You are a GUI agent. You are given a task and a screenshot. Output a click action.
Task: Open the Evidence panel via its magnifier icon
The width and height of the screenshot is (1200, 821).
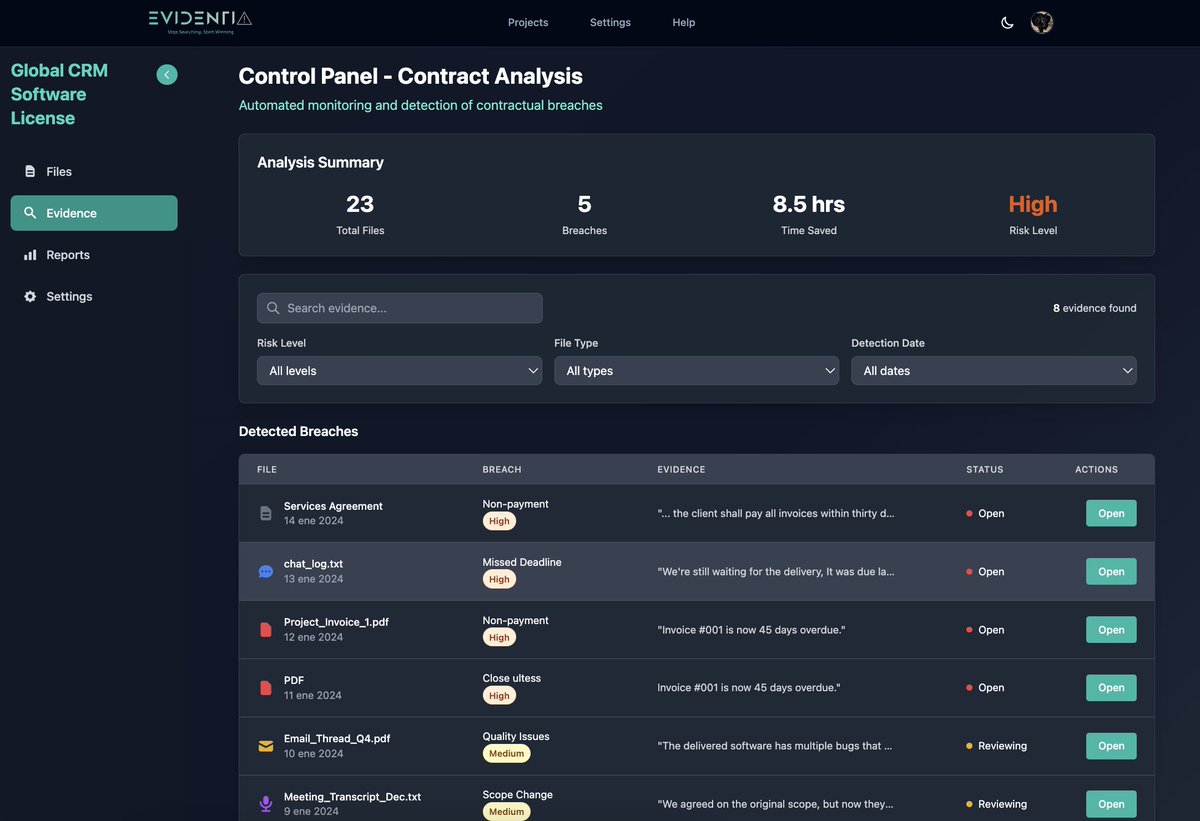29,212
